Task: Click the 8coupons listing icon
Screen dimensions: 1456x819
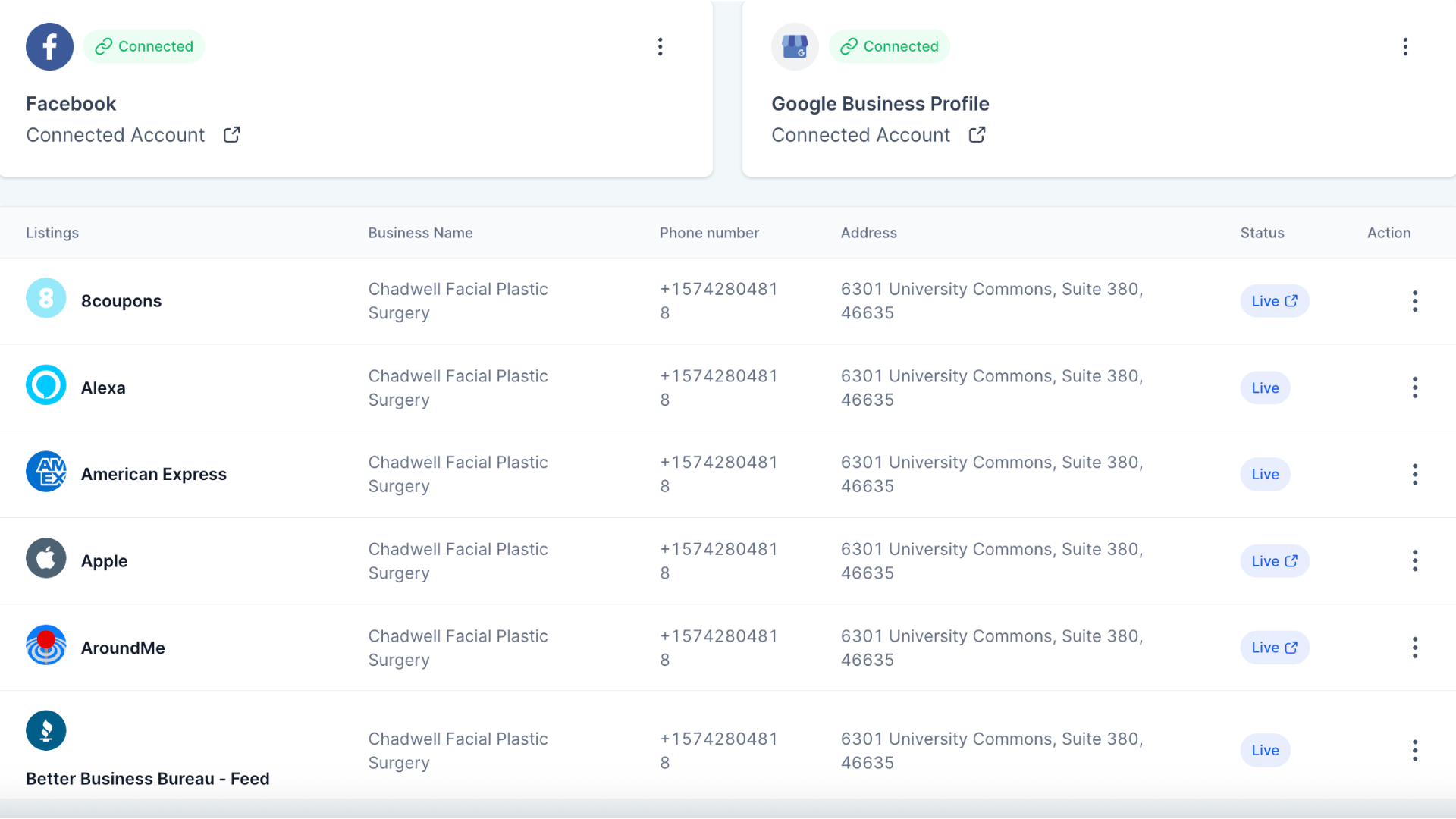Action: point(46,298)
